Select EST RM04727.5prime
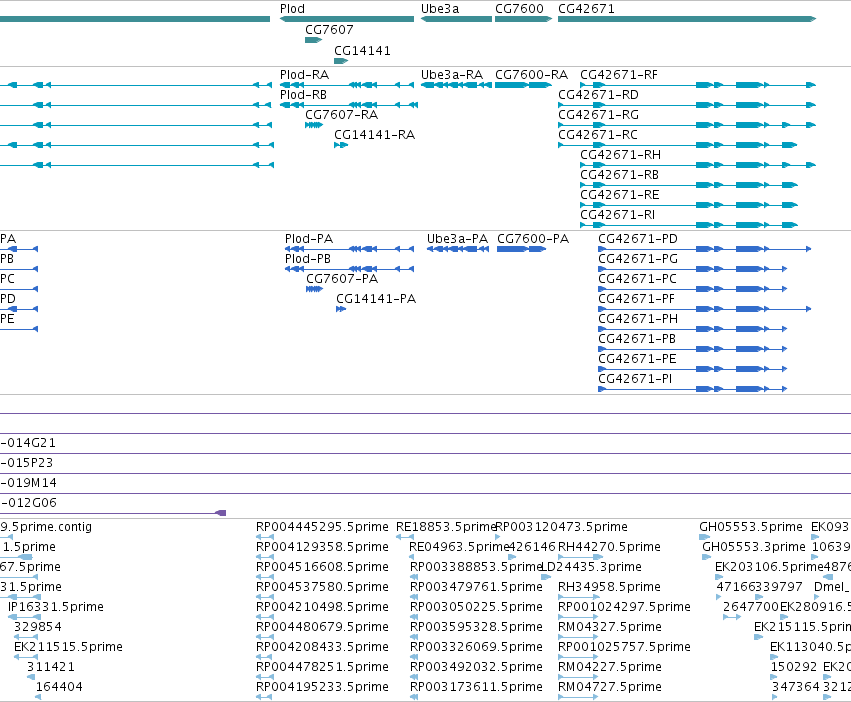This screenshot has height=702, width=851. coord(578,697)
